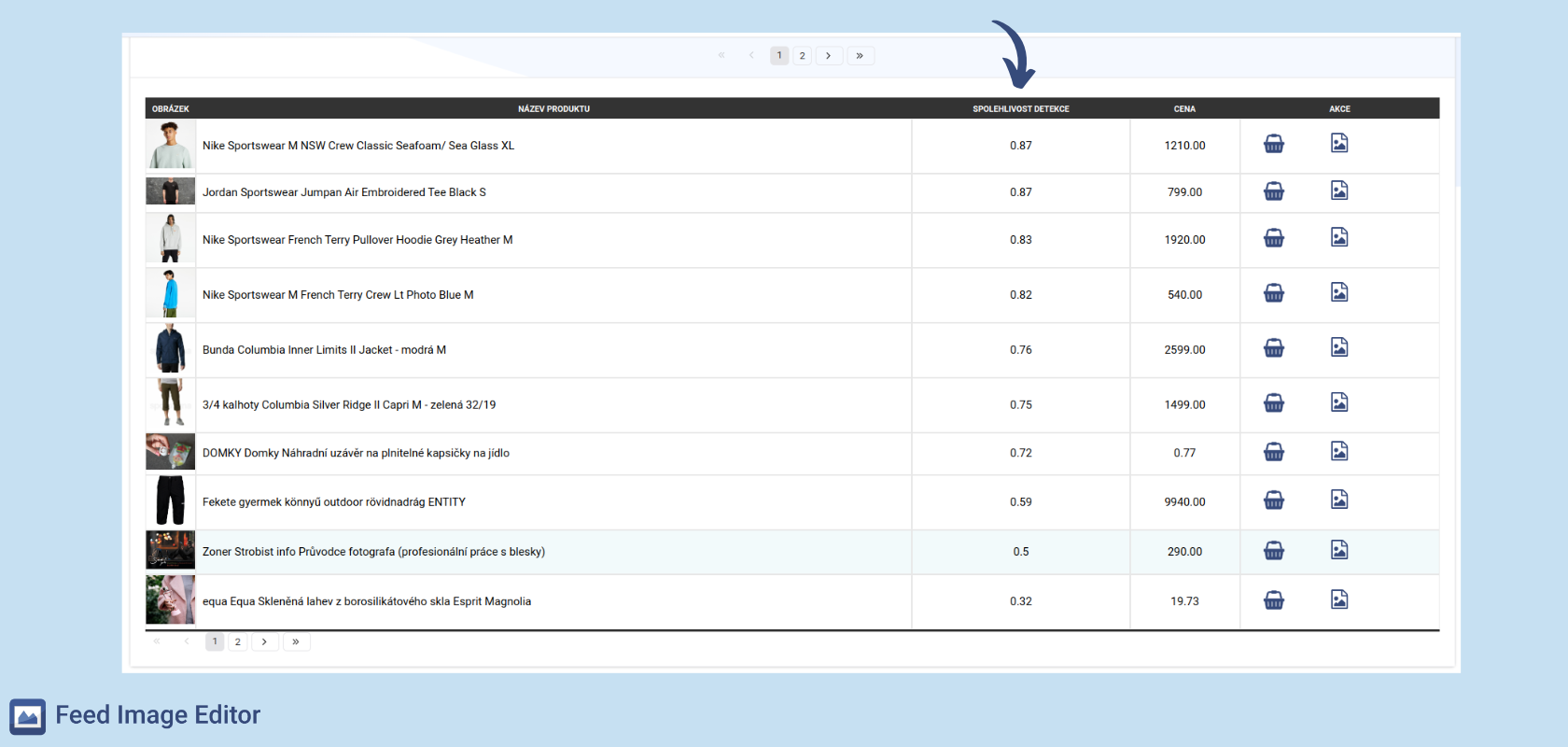Viewport: 1568px width, 747px height.
Task: Open thumbnail of Columbia Silver Ridge capri pants
Action: [x=170, y=404]
